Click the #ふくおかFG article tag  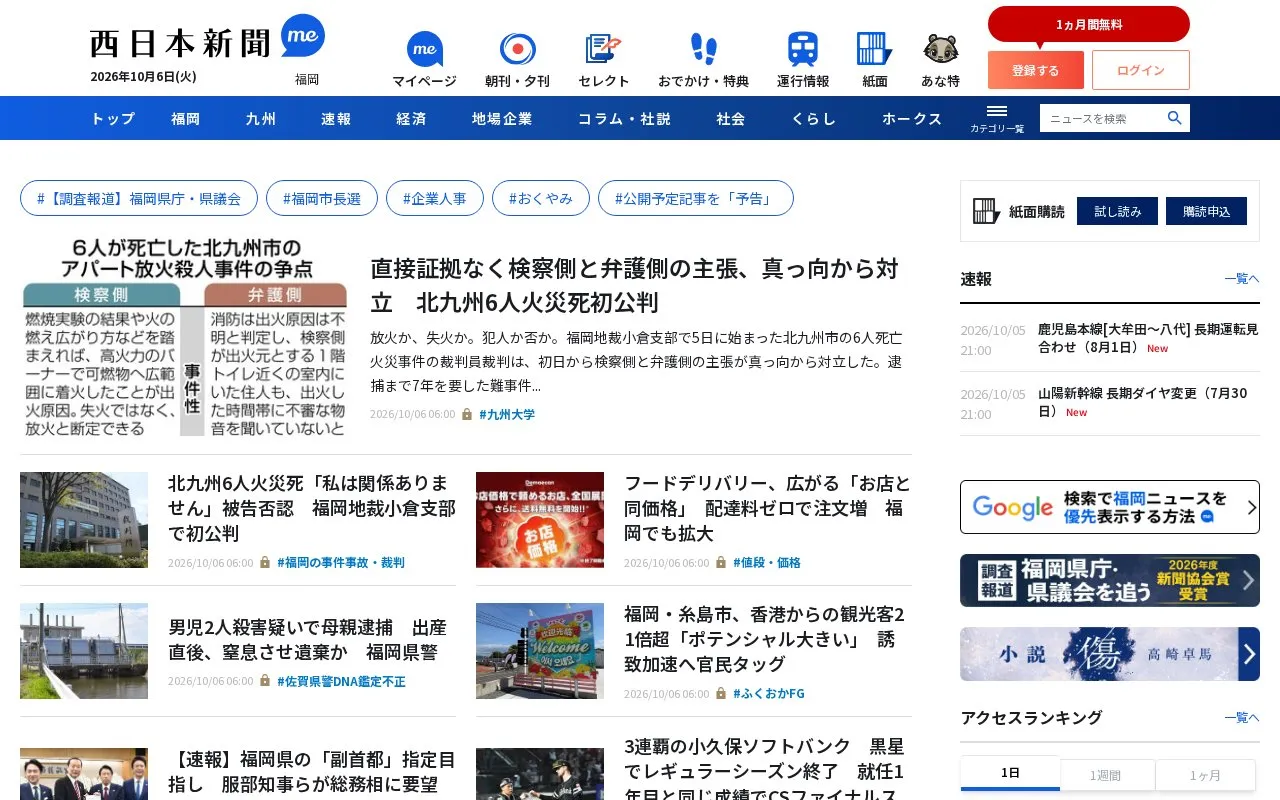769,693
